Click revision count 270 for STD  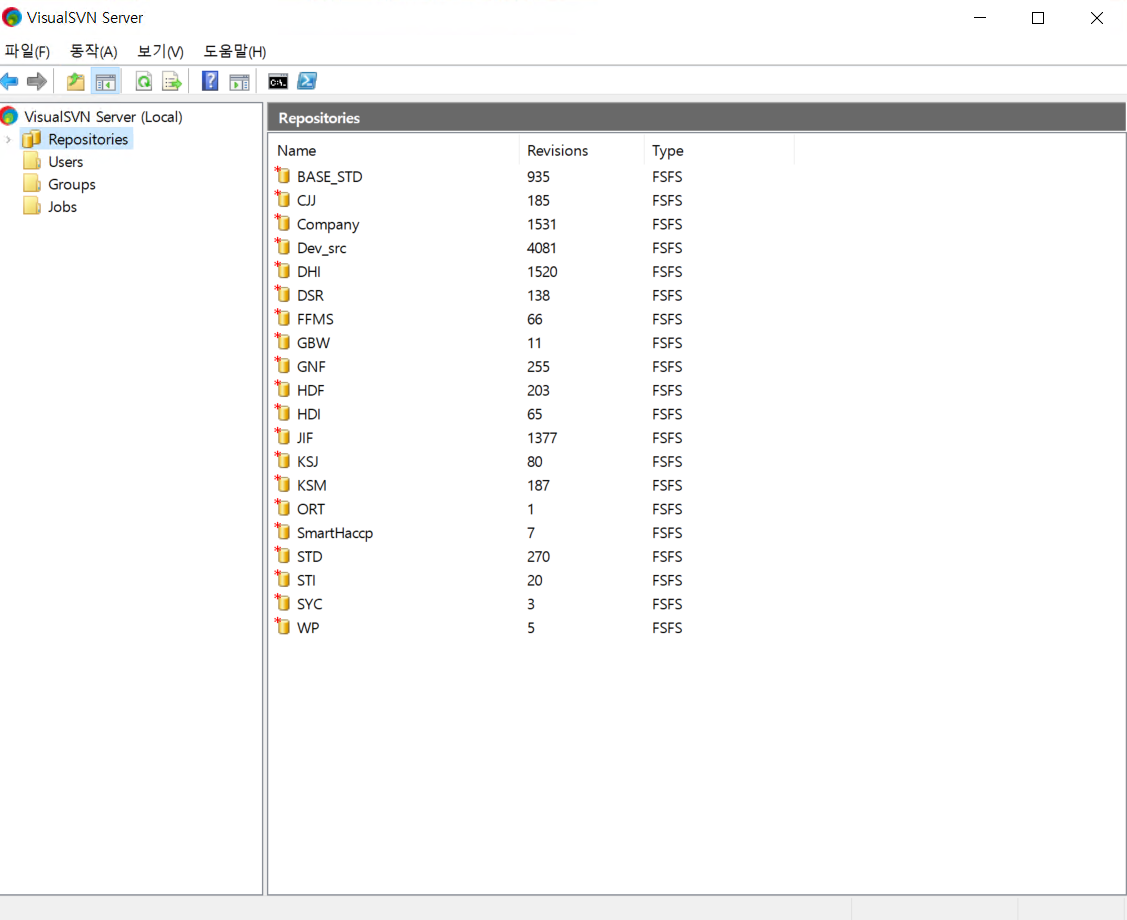[538, 556]
